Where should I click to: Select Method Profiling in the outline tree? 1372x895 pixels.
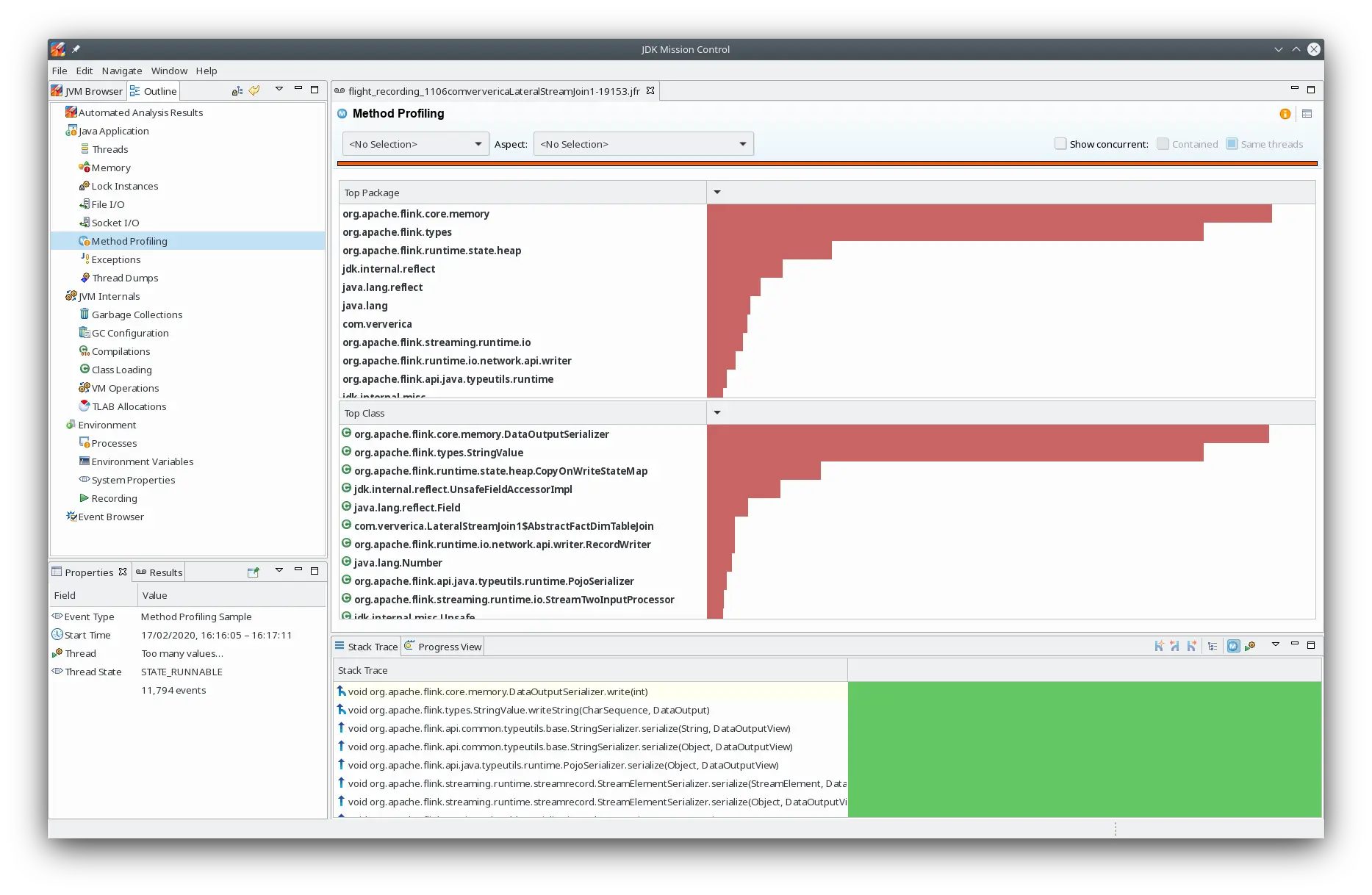[130, 240]
